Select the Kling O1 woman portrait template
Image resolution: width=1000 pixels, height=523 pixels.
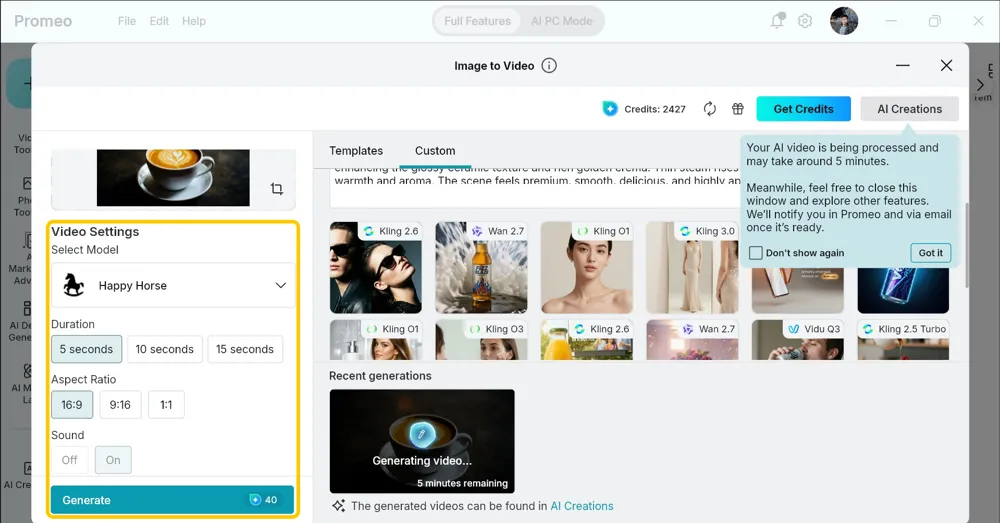pyautogui.click(x=587, y=267)
